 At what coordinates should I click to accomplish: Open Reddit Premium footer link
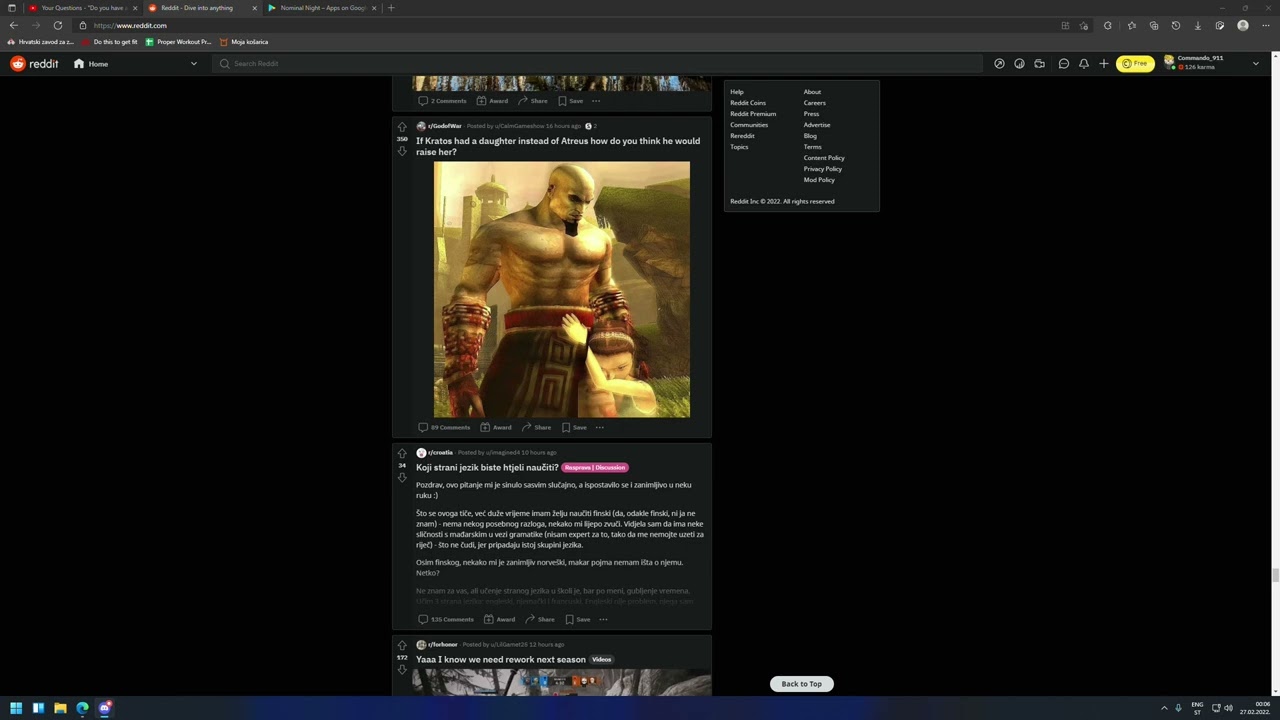(x=753, y=114)
